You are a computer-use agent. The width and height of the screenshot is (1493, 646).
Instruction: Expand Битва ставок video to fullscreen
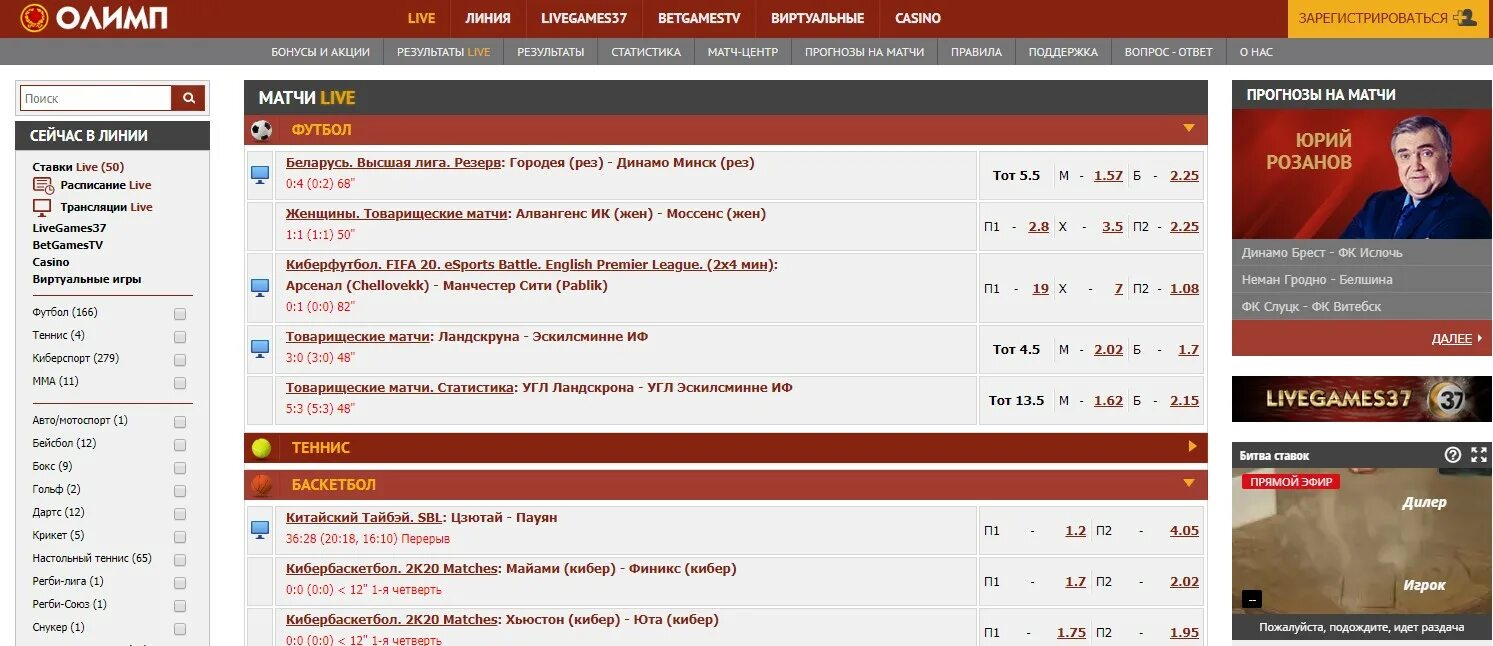(x=1479, y=455)
